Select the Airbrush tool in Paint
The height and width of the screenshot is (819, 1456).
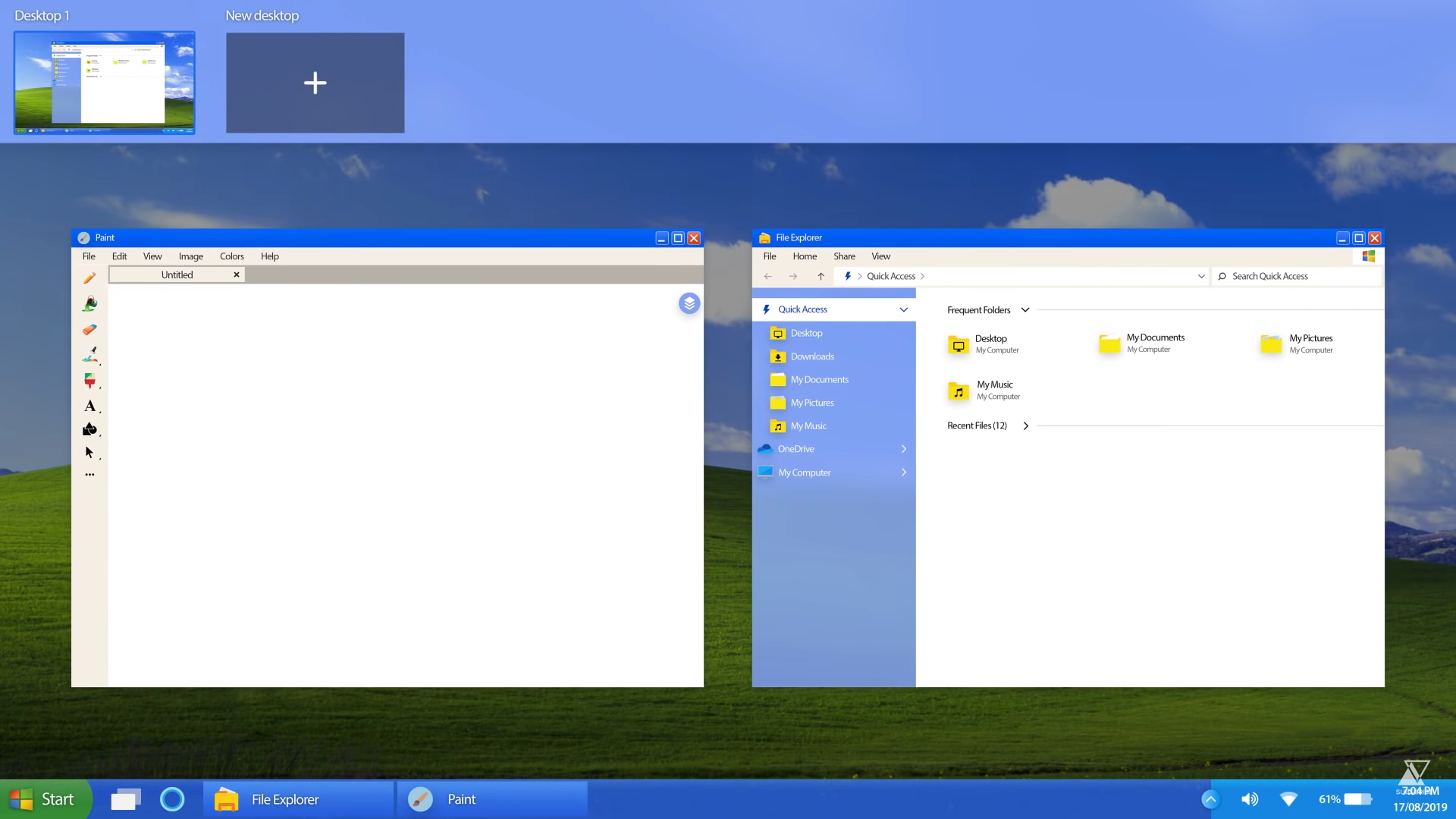pyautogui.click(x=89, y=355)
